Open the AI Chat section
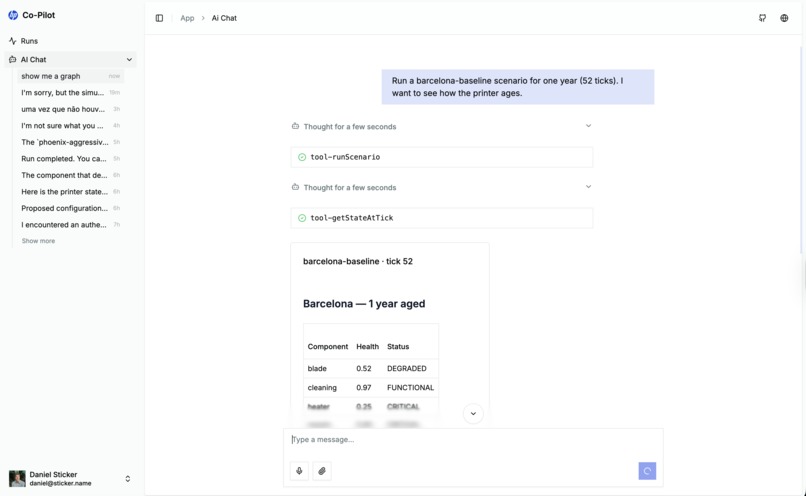 point(70,60)
